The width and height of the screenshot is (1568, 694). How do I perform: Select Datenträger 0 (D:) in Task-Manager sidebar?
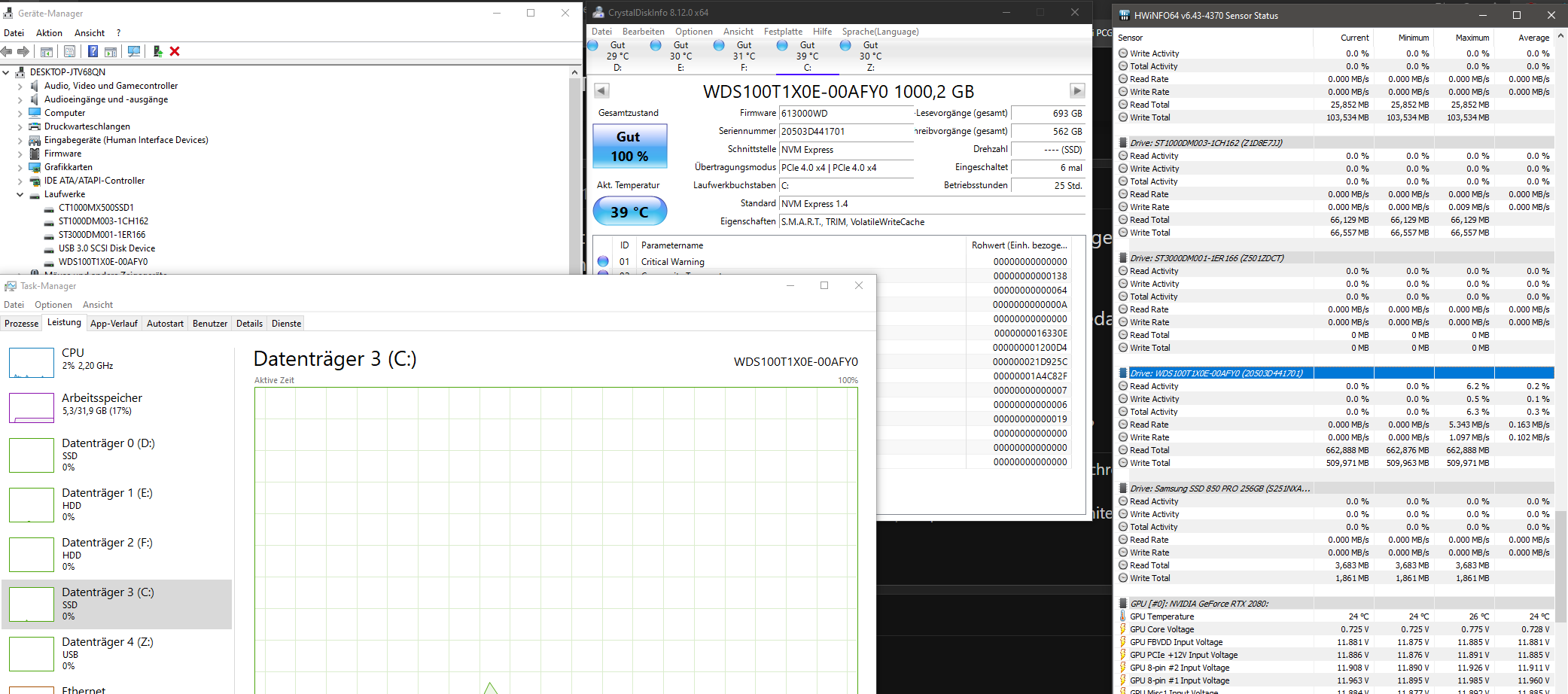(x=117, y=455)
